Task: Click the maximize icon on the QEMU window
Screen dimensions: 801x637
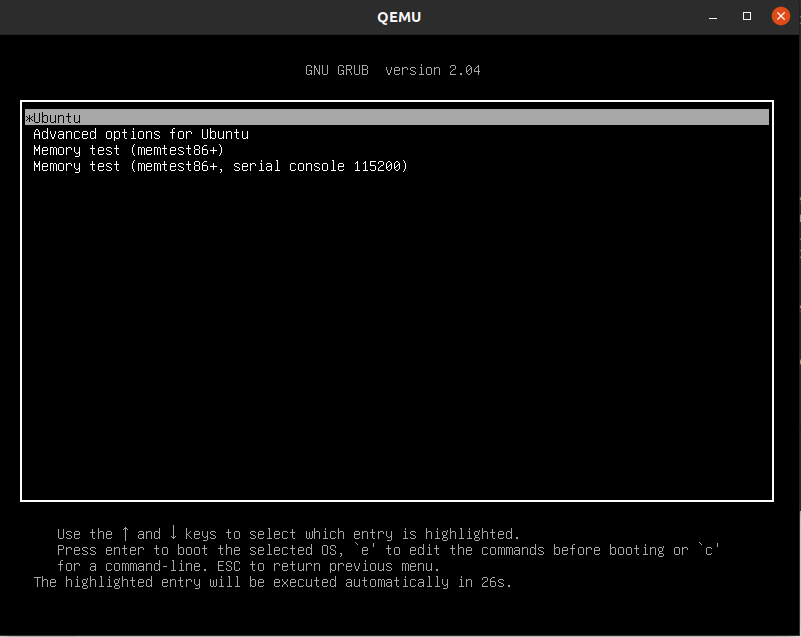Action: [x=745, y=17]
